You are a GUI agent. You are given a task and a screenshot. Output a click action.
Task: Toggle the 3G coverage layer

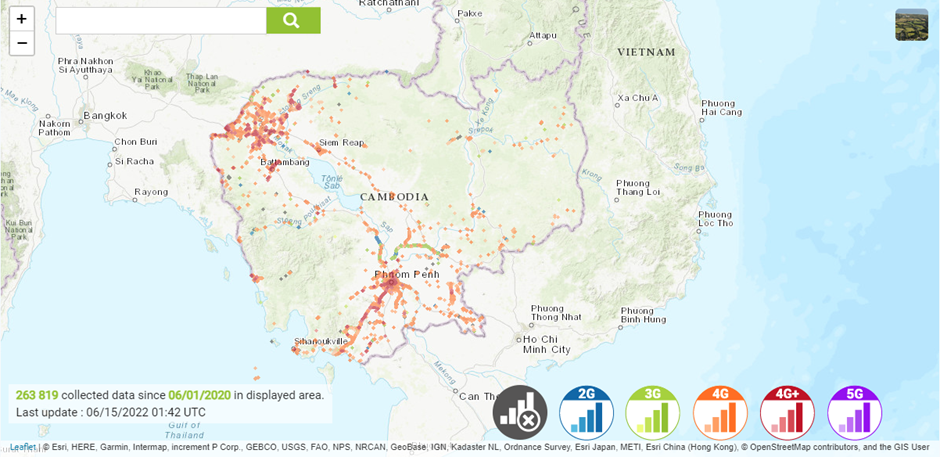[653, 413]
